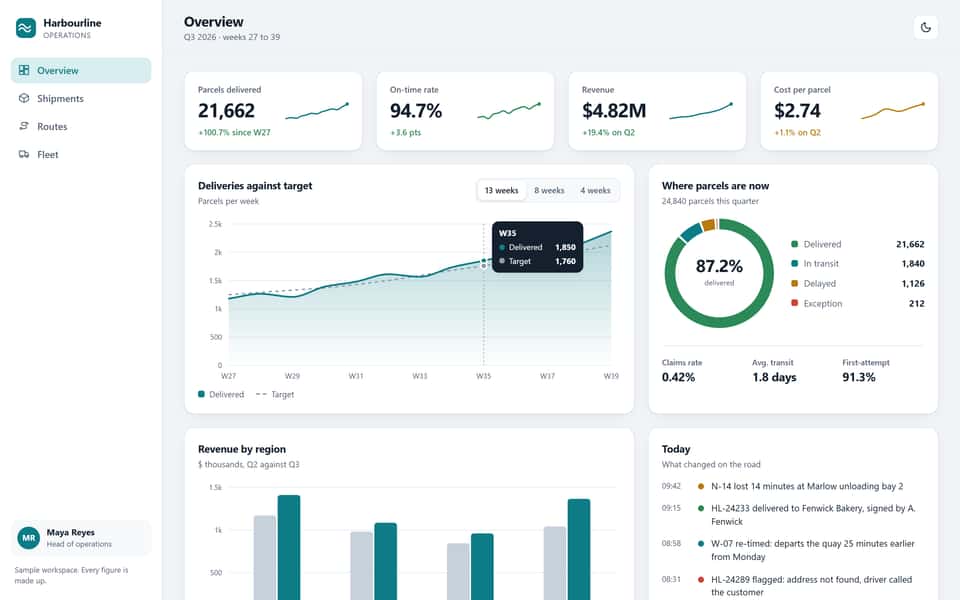Open the Overview navigation item

tap(81, 70)
